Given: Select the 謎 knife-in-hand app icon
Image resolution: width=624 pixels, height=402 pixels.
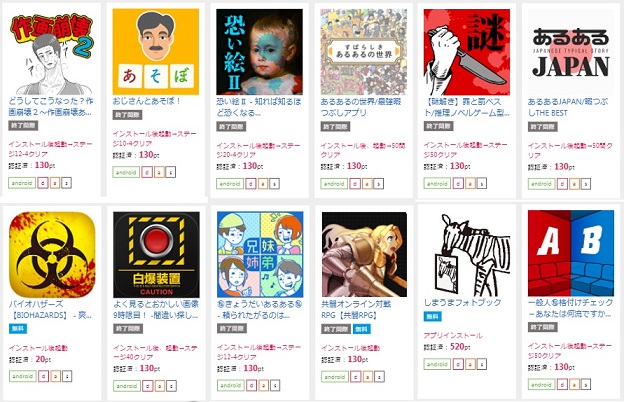Looking at the screenshot, I should point(467,52).
